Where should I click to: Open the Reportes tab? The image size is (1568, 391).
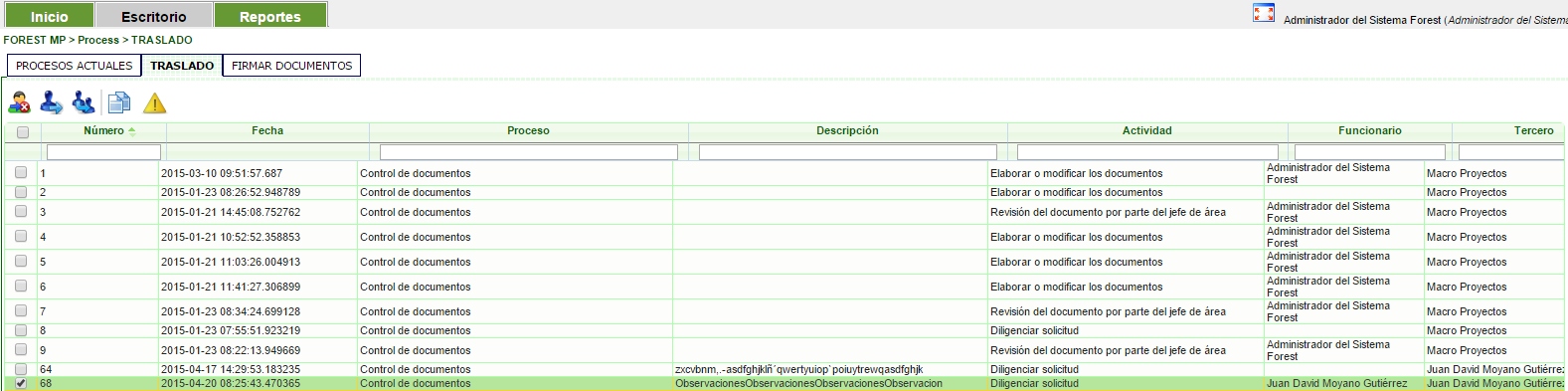point(270,16)
